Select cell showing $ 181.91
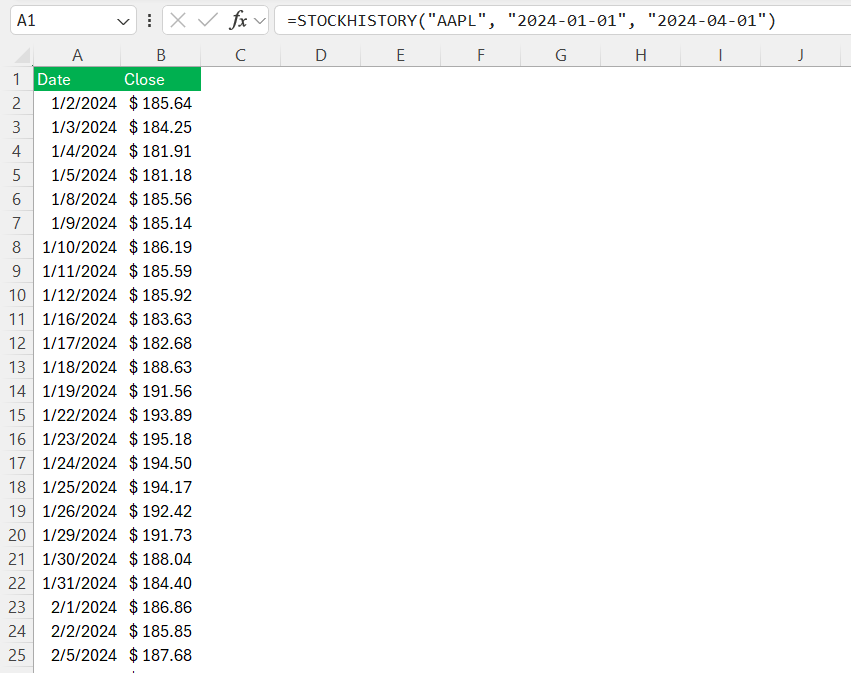851x673 pixels. (161, 151)
